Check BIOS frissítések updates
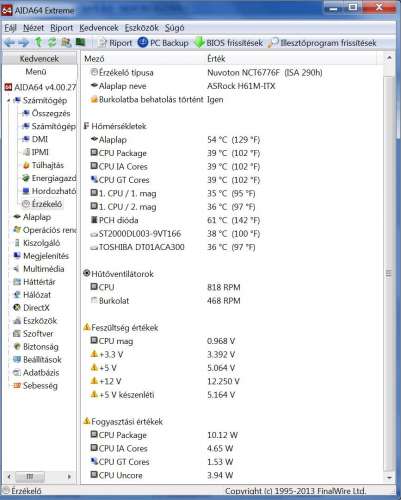 coord(229,43)
